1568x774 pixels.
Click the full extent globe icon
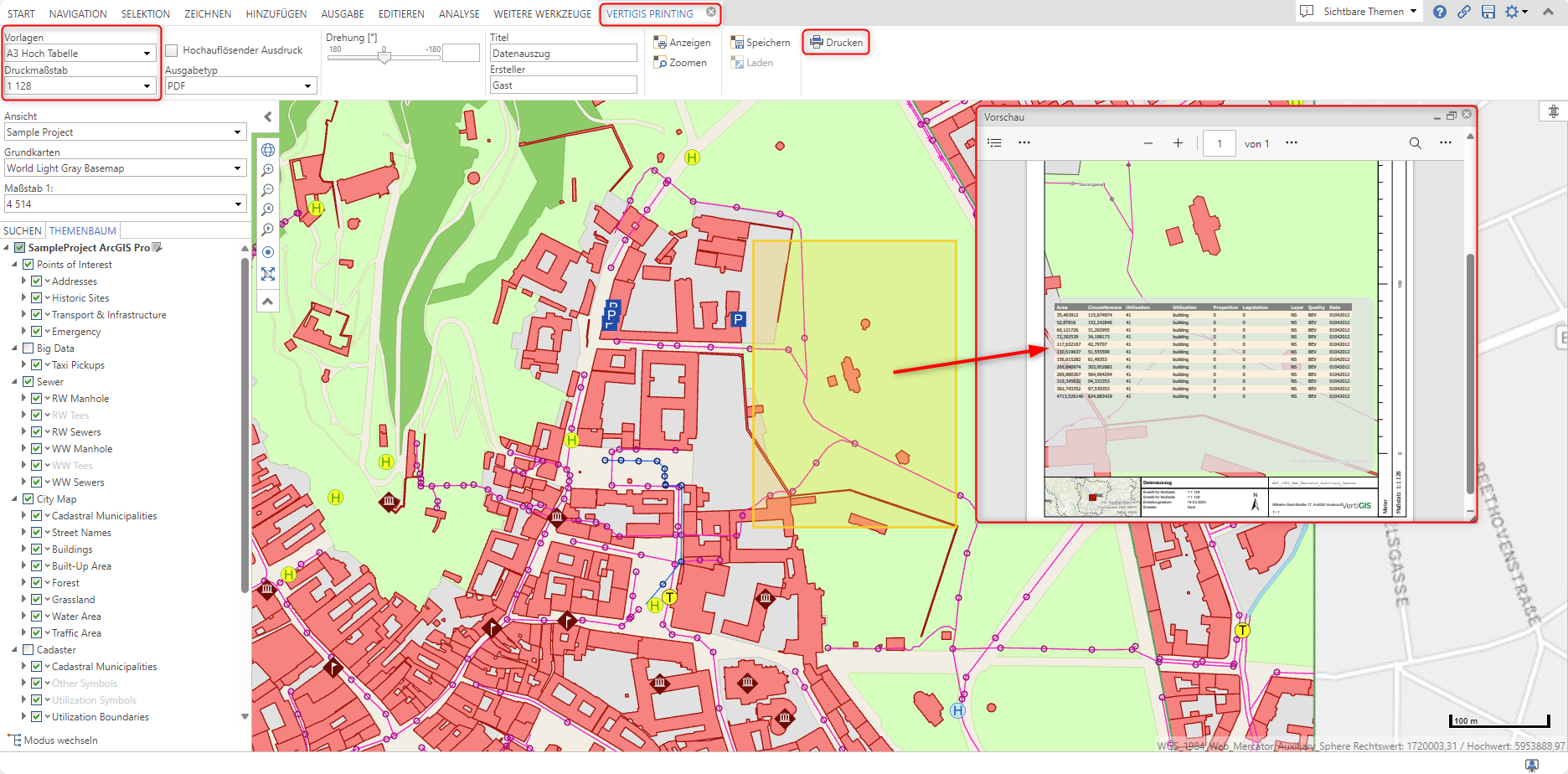[x=268, y=150]
